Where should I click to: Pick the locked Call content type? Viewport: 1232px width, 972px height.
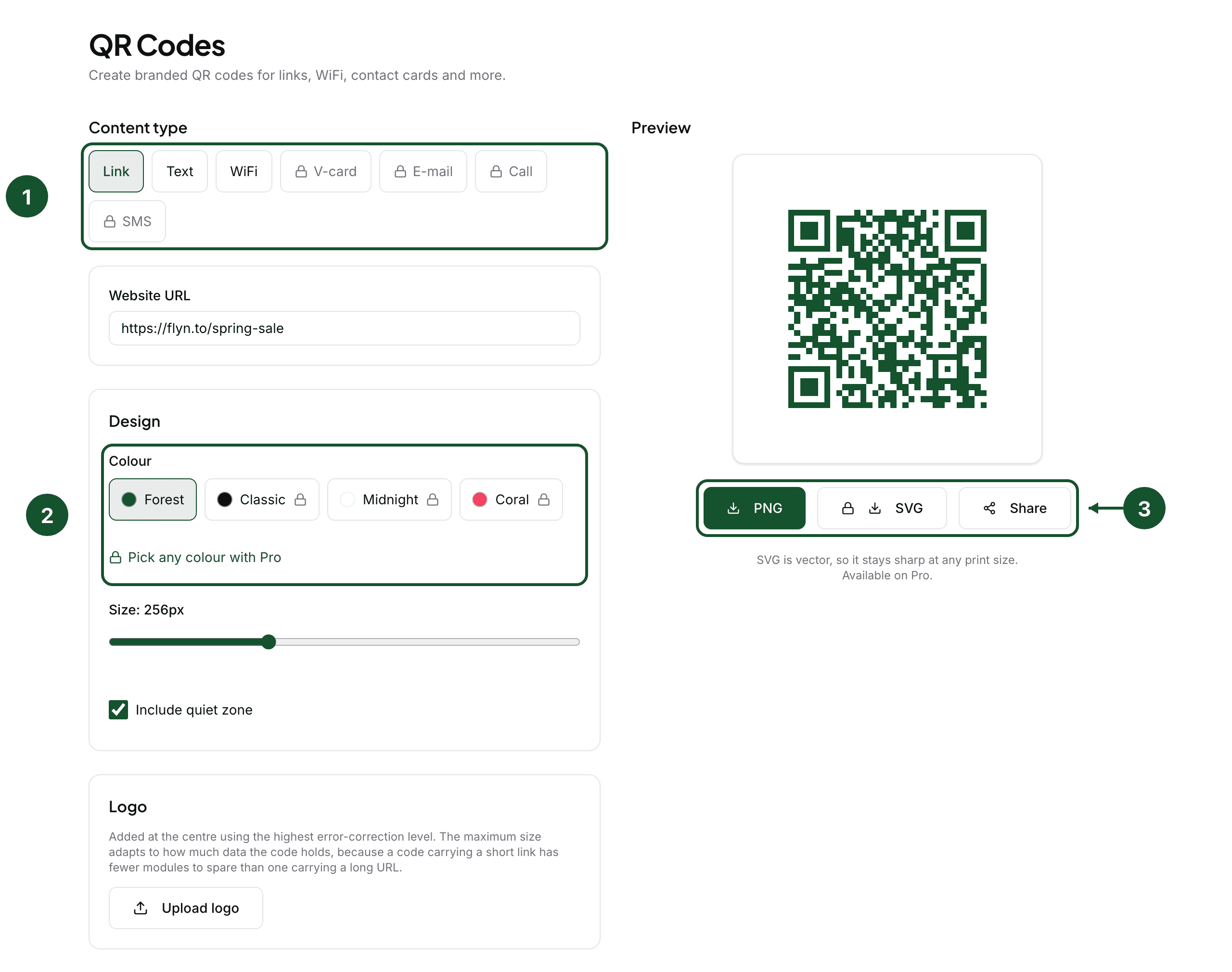[511, 171]
